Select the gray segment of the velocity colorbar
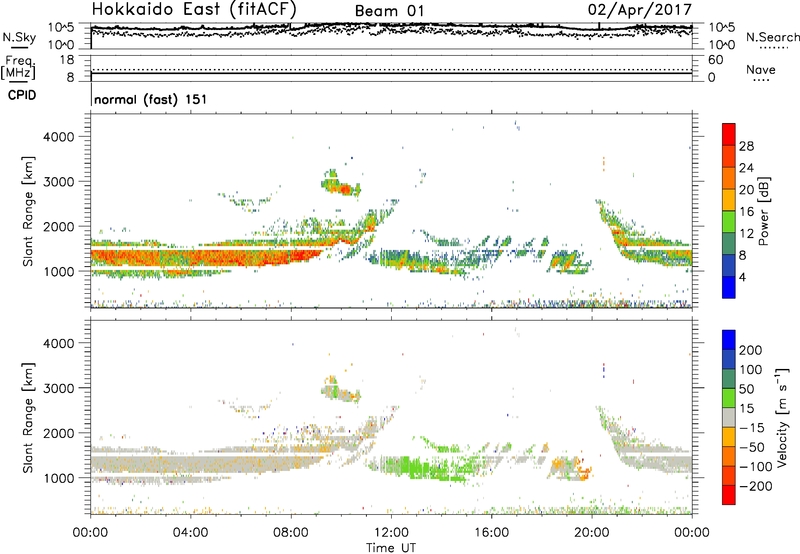 729,417
